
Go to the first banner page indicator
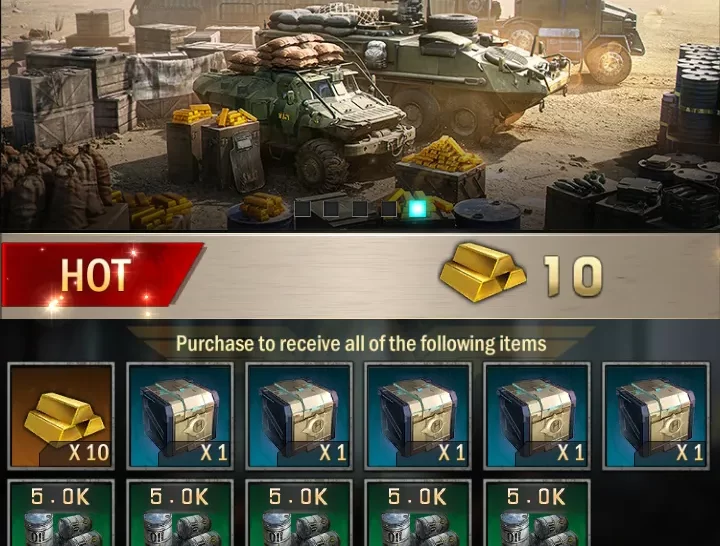click(303, 208)
